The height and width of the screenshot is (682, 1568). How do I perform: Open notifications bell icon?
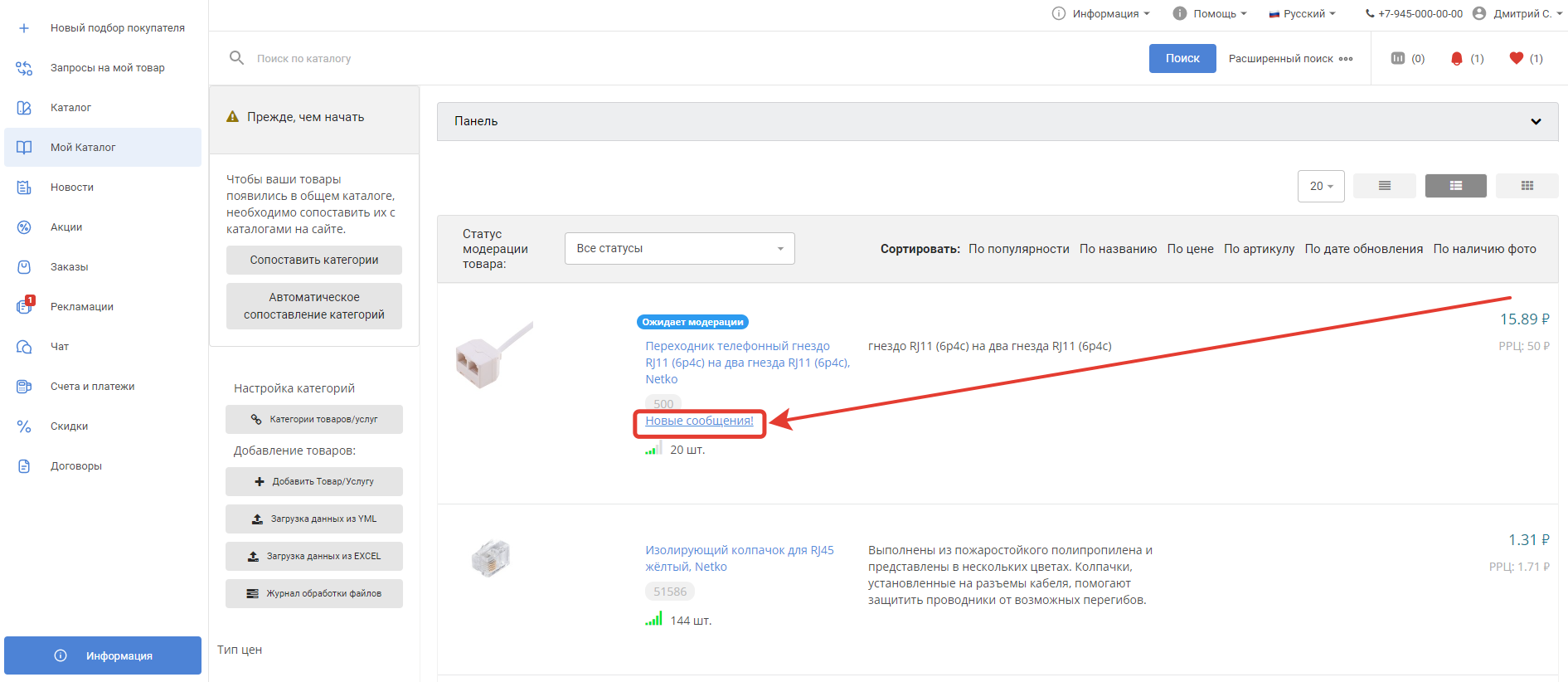pos(1457,58)
